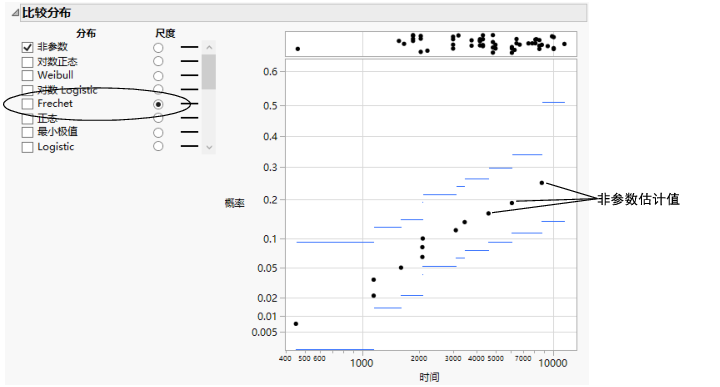Select the 非参数 scale radio button
This screenshot has height=387, width=720.
point(158,47)
